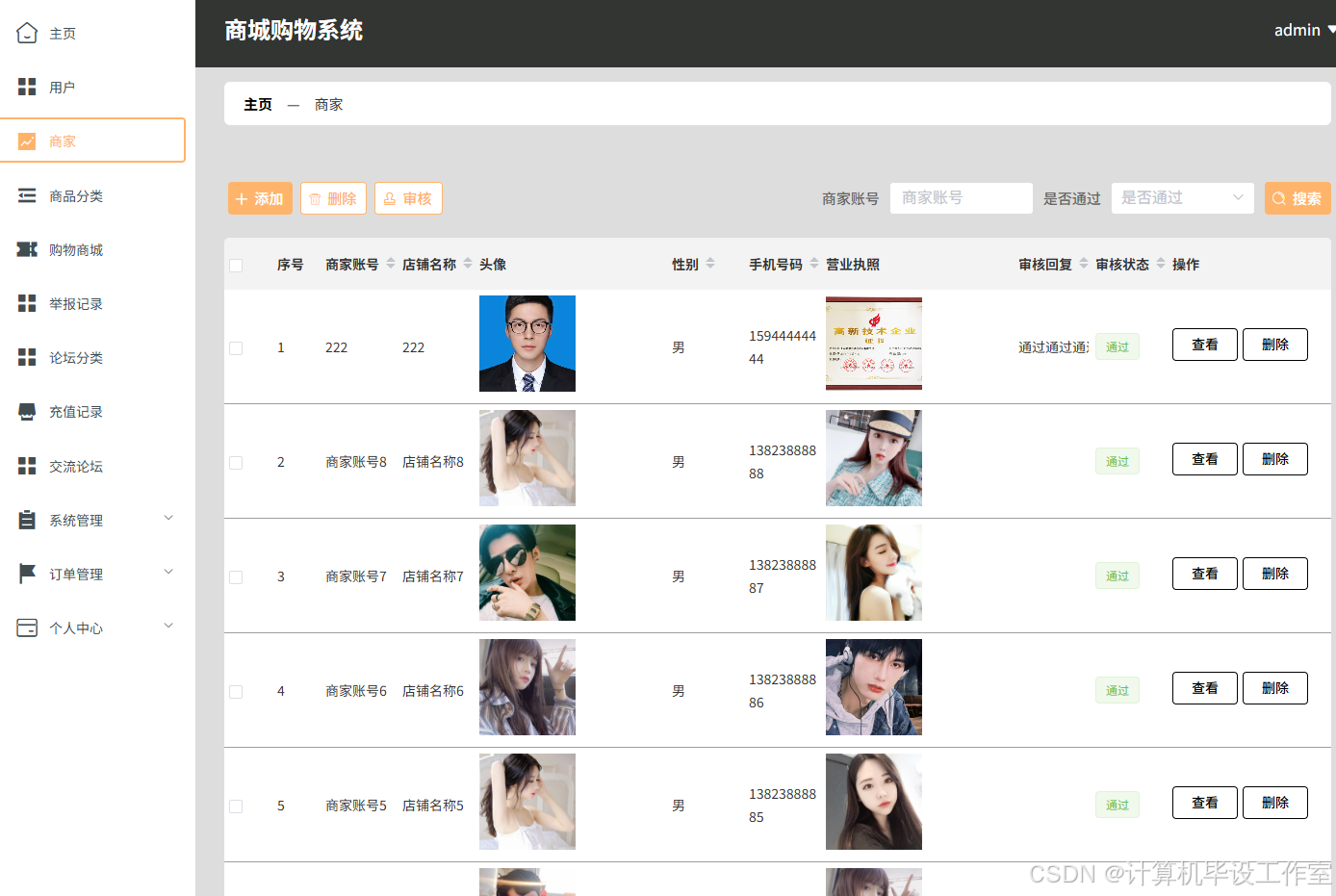Click the grid icon beside 论坛分类
The width and height of the screenshot is (1336, 896).
coord(27,357)
